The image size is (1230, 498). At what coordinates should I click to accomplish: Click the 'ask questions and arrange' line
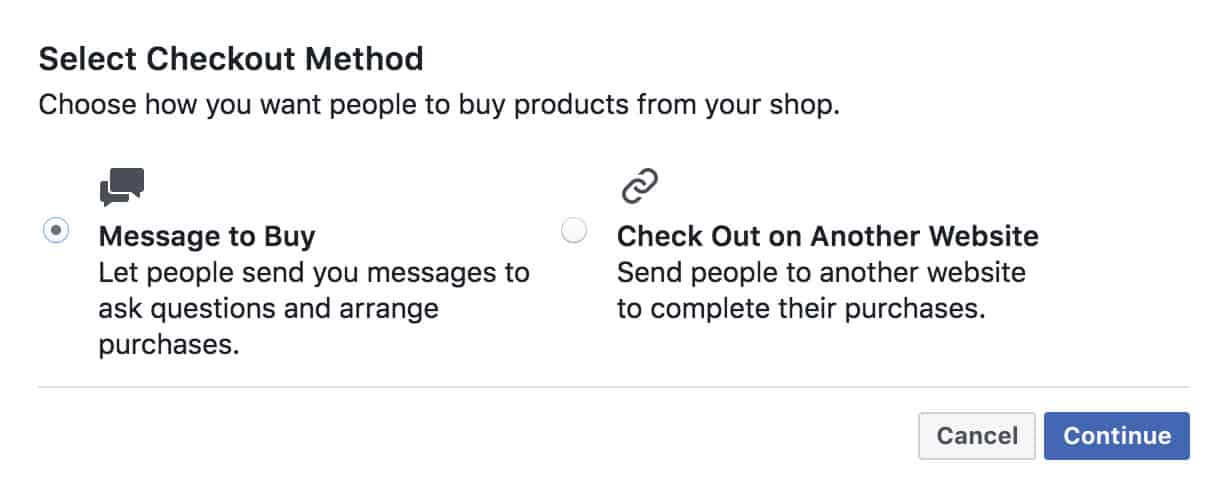pyautogui.click(x=268, y=309)
